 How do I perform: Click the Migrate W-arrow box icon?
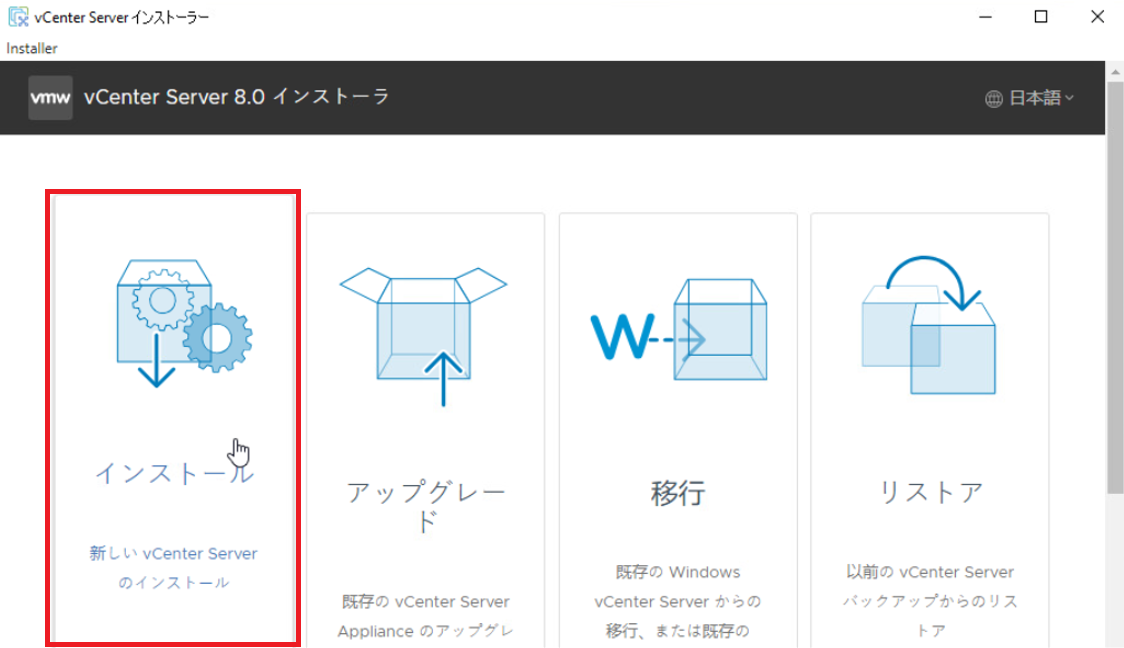(679, 330)
